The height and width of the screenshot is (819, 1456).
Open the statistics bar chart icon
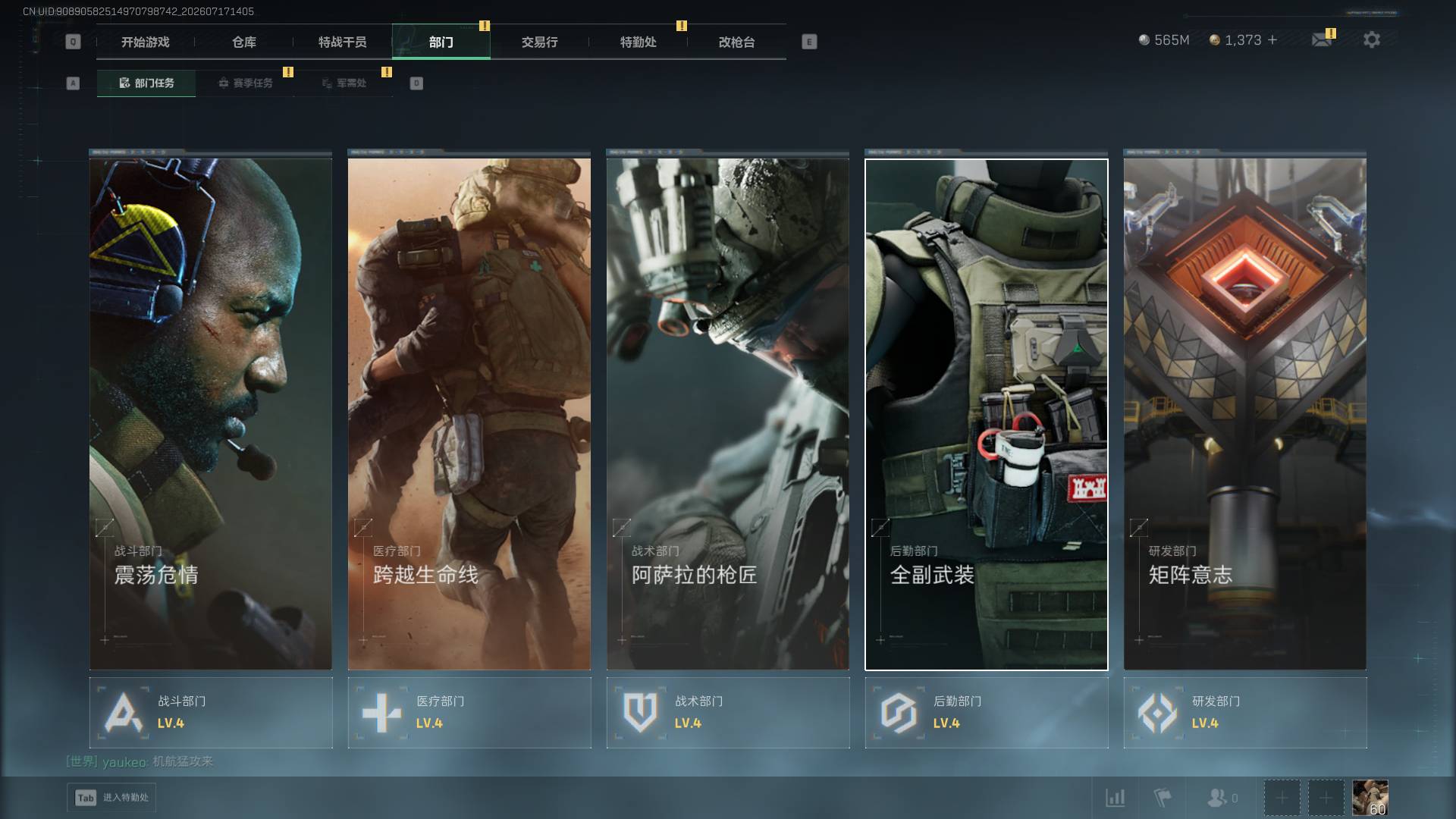(x=1115, y=798)
